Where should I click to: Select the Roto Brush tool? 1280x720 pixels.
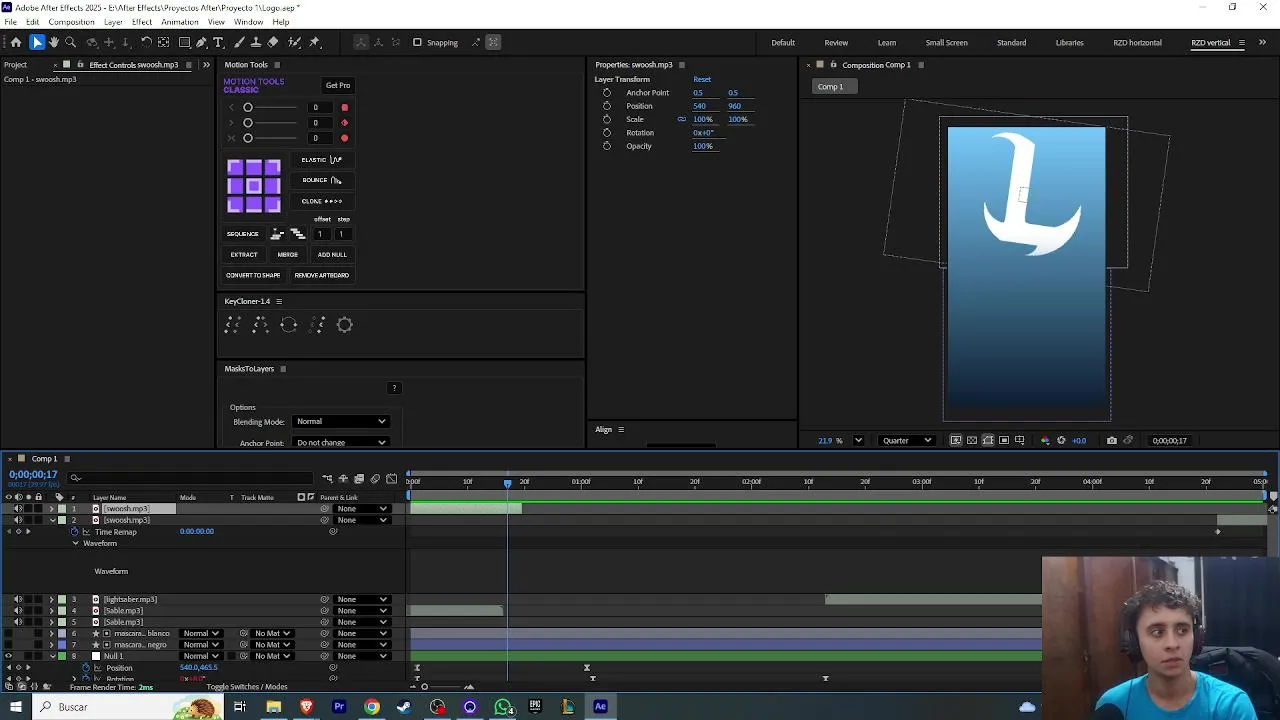coord(294,42)
